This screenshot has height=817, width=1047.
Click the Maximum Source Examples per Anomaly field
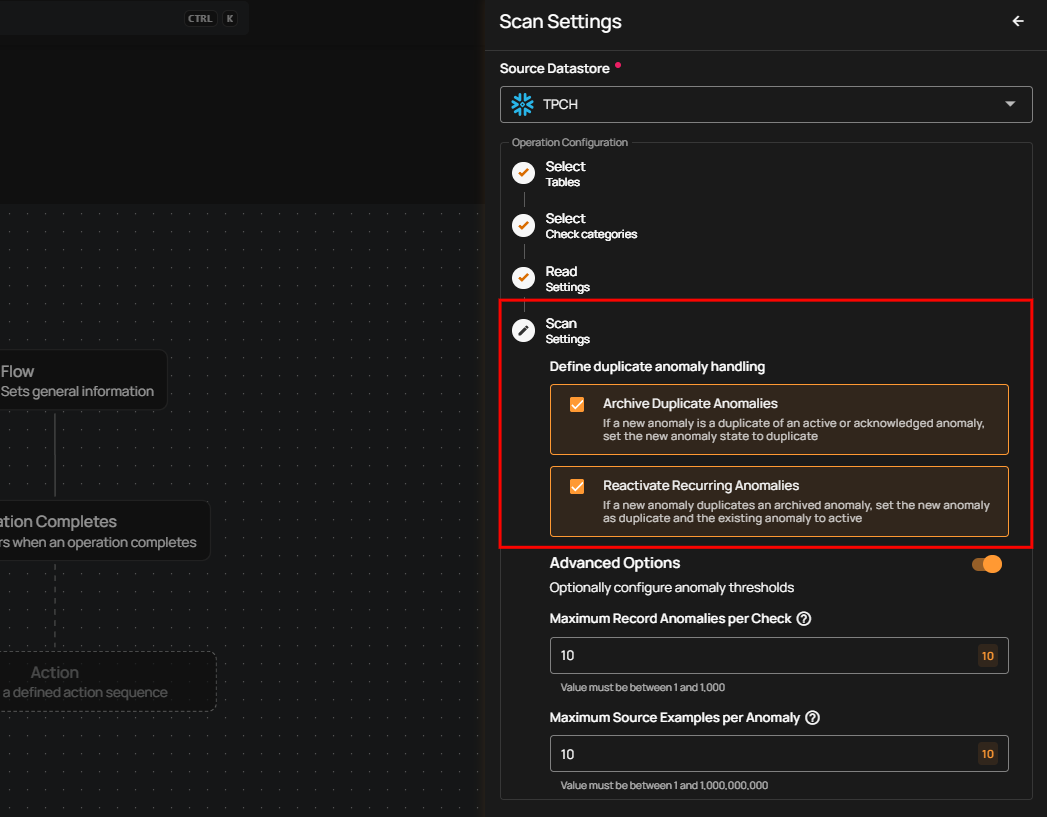[760, 754]
